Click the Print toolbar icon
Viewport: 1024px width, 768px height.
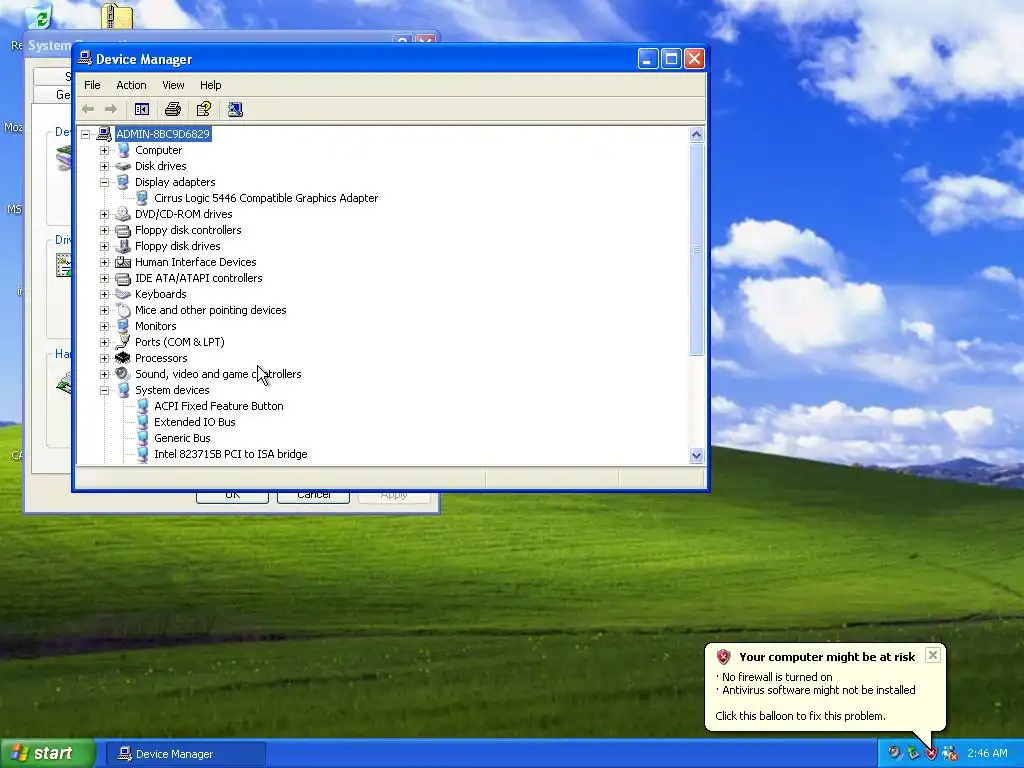172,109
